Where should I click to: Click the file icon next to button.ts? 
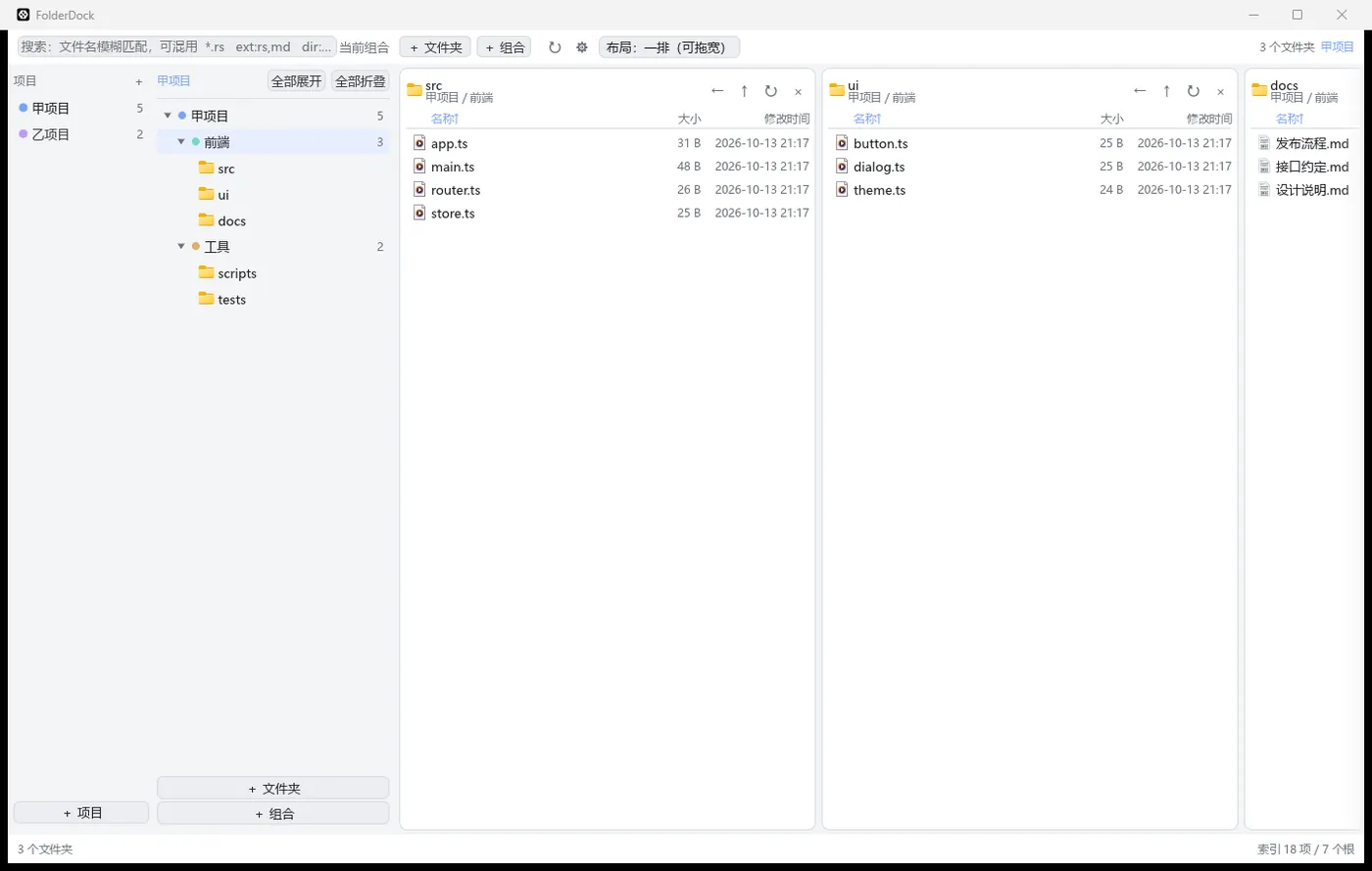[x=842, y=143]
